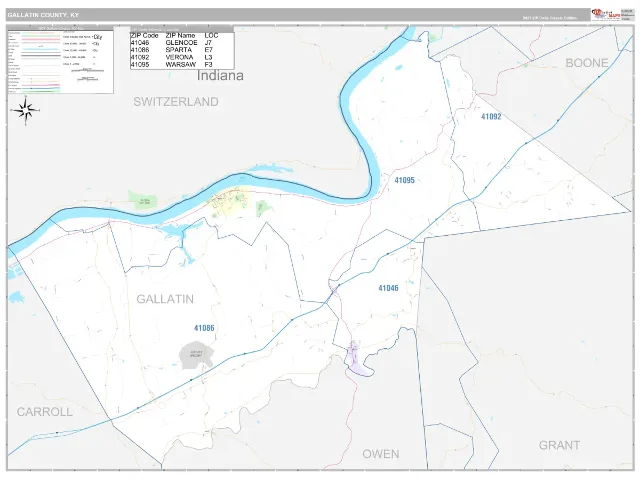Click the gray speedway area near 41086
Viewport: 640px width, 480px height.
click(x=196, y=355)
